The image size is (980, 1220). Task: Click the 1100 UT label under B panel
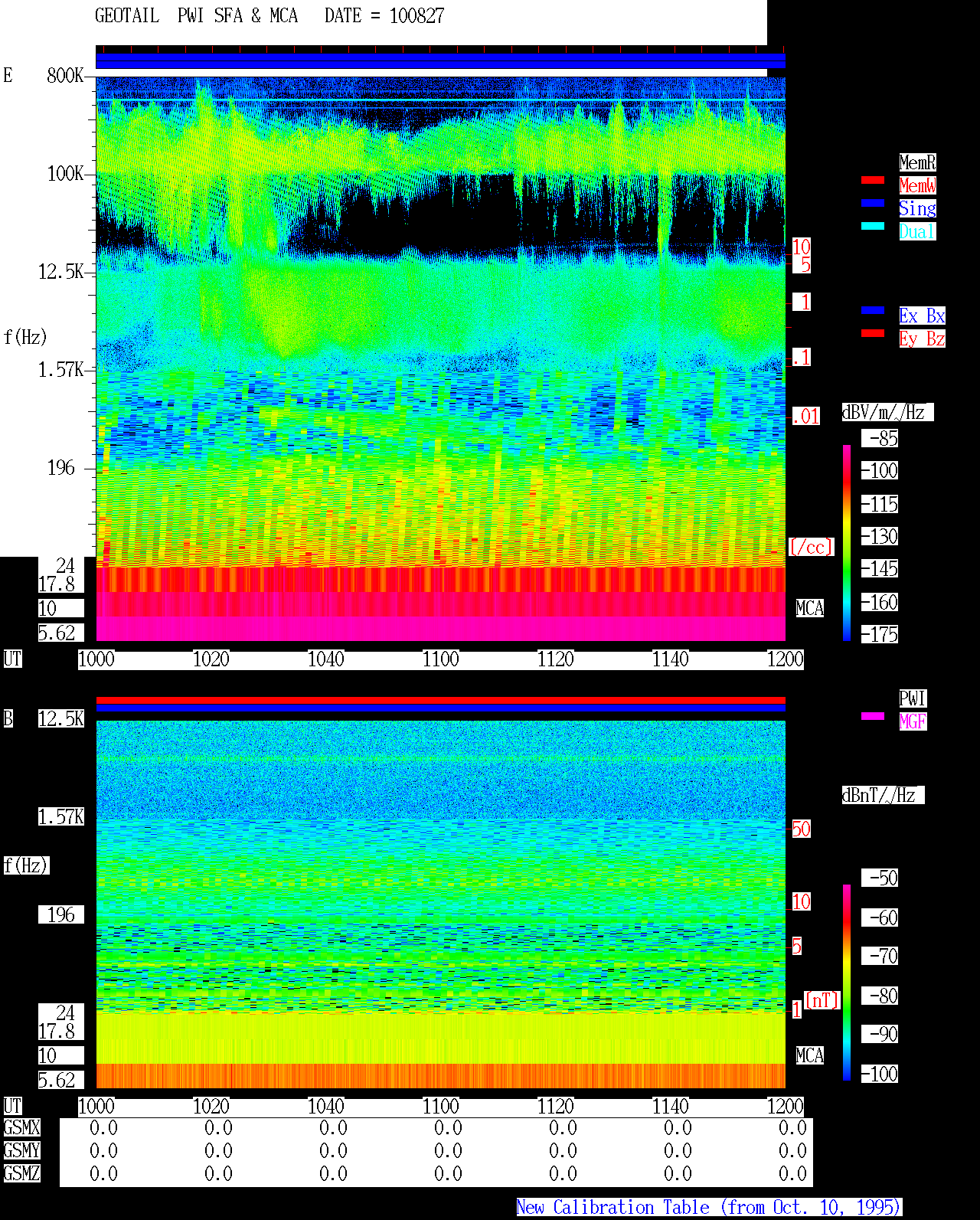[440, 1106]
